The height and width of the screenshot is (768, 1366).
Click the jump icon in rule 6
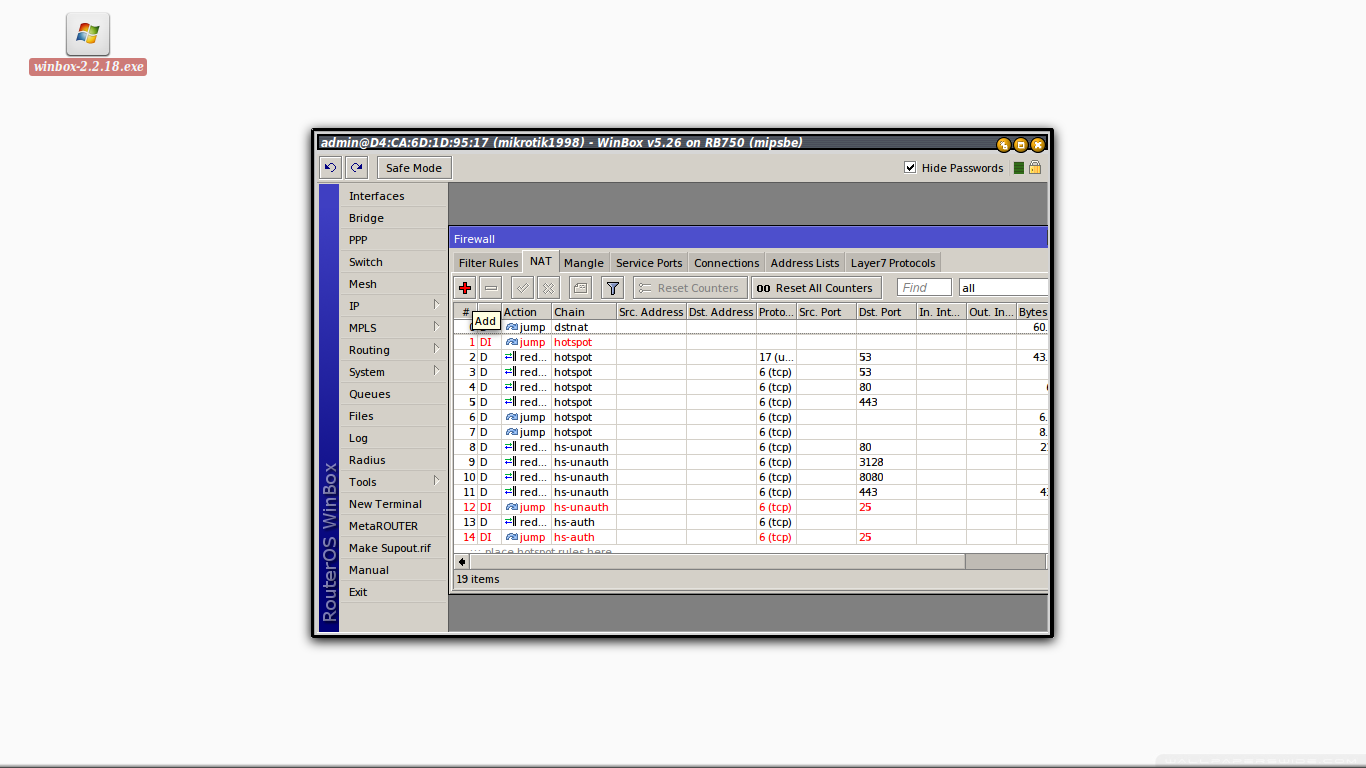tap(512, 417)
